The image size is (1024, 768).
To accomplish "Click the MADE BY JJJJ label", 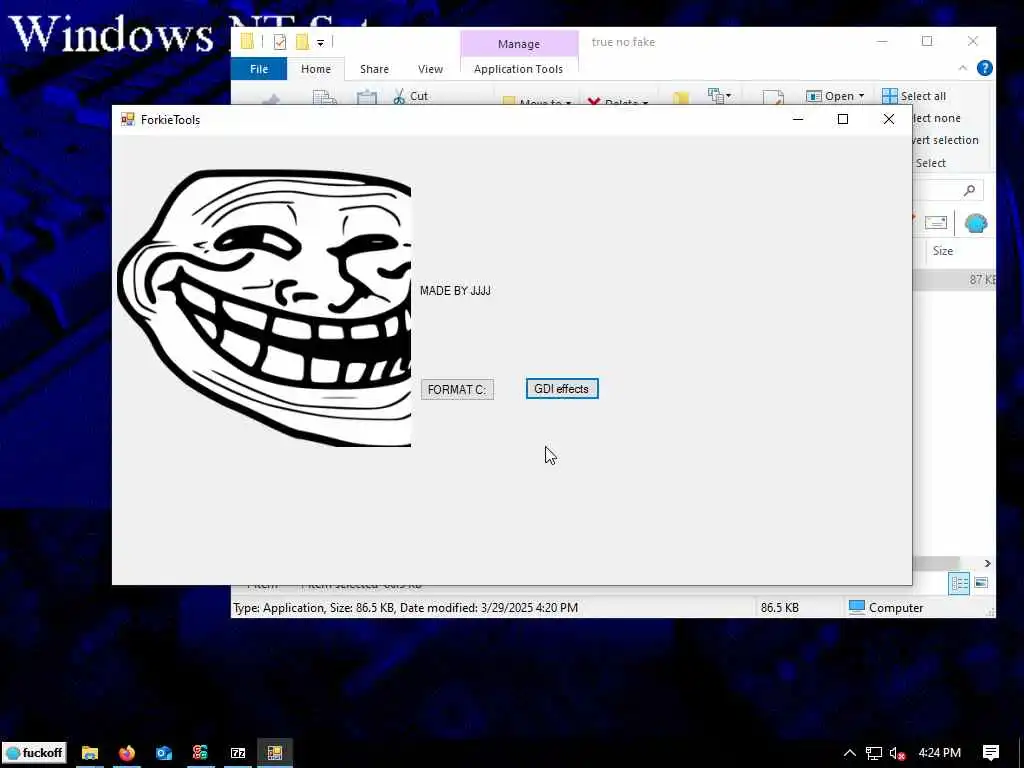I will (455, 291).
